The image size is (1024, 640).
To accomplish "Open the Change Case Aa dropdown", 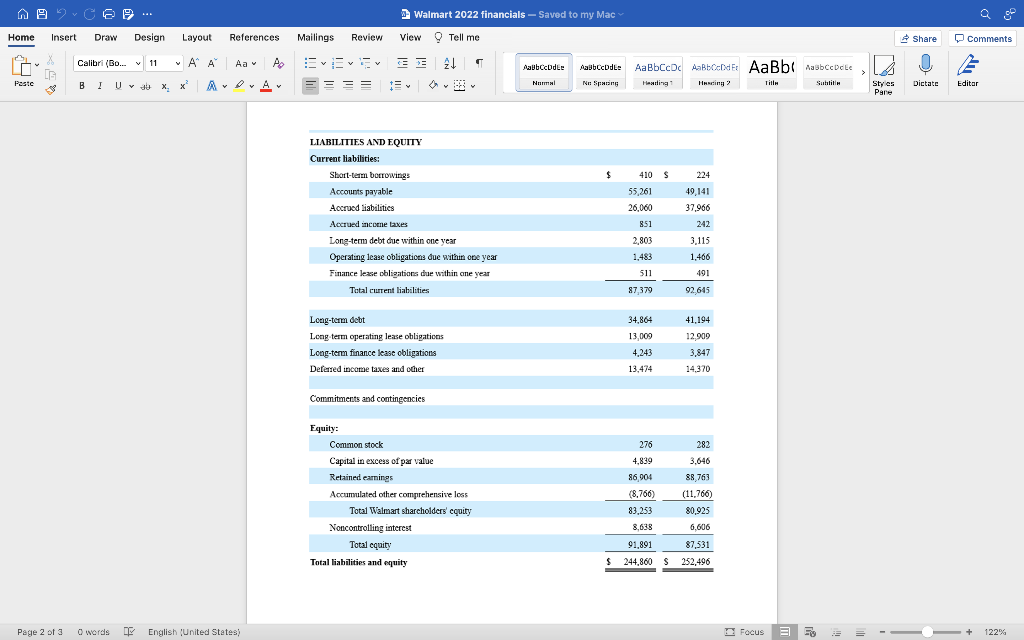I will point(246,63).
